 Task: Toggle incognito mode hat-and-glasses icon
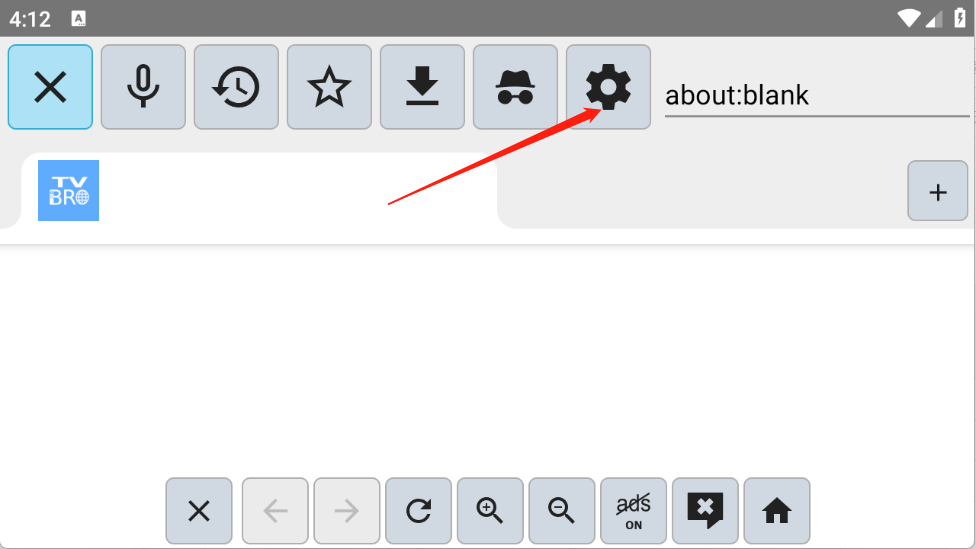(x=515, y=87)
